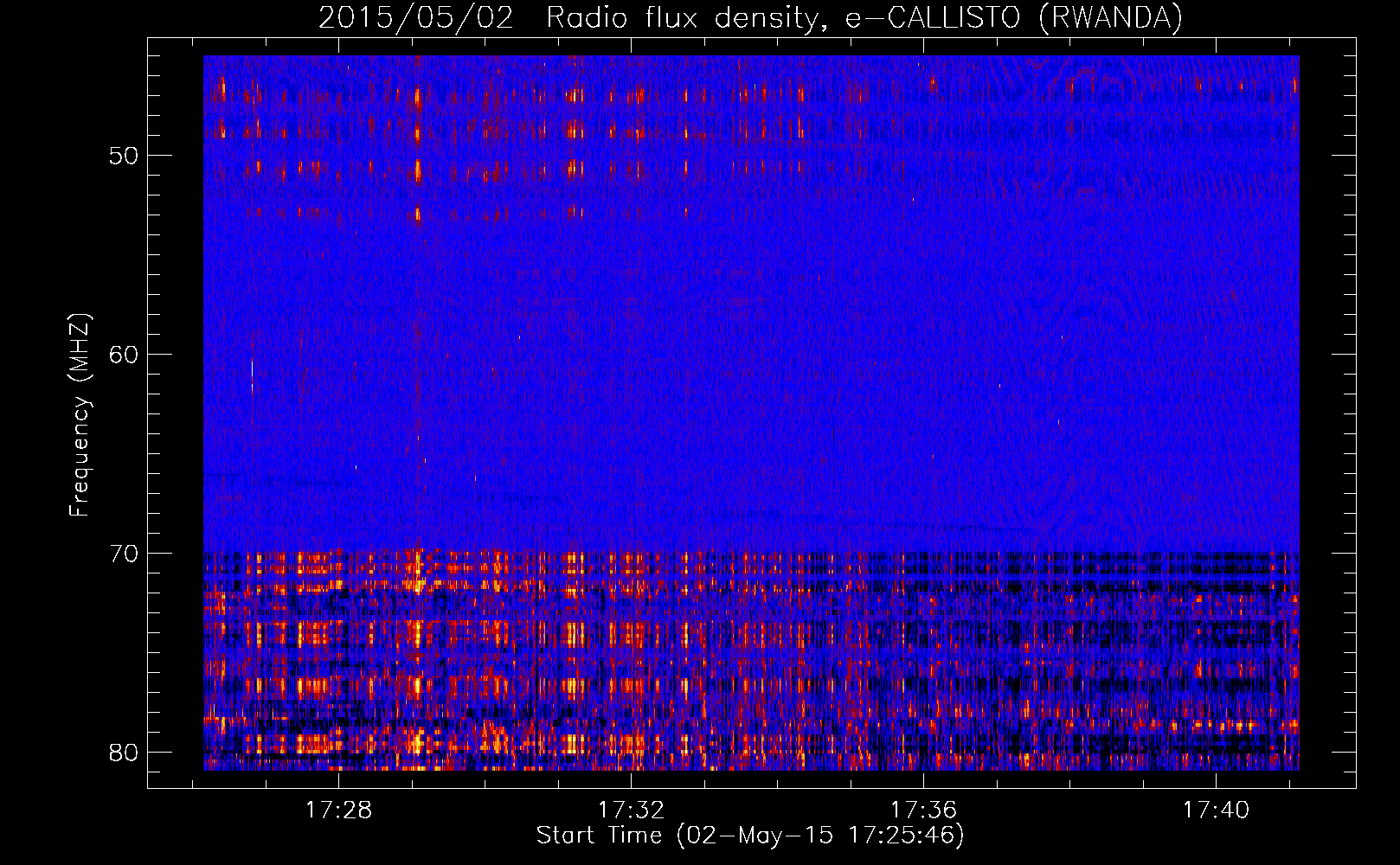Click the 17:36 time axis label
The height and width of the screenshot is (865, 1400).
pyautogui.click(x=924, y=810)
